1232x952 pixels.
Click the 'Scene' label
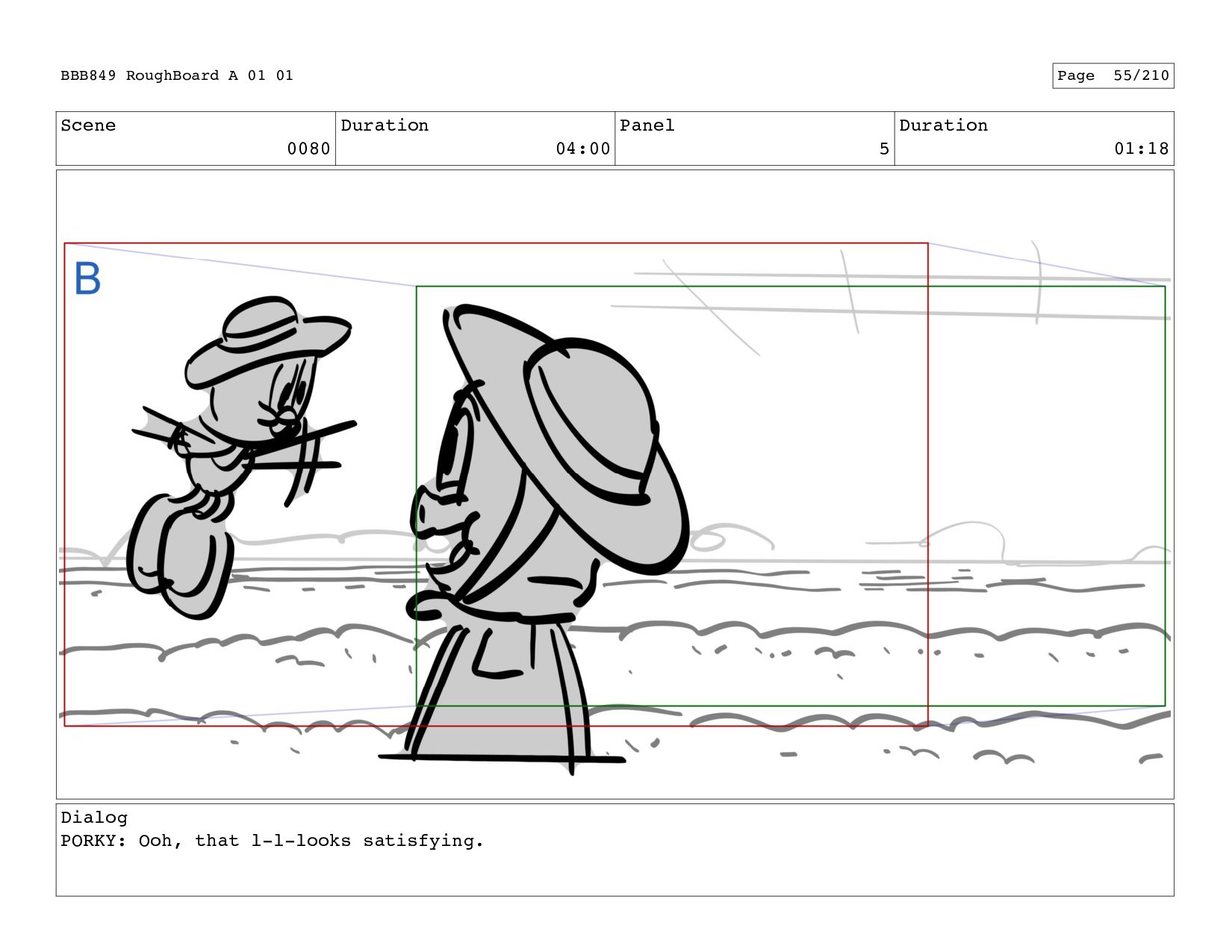[x=88, y=125]
